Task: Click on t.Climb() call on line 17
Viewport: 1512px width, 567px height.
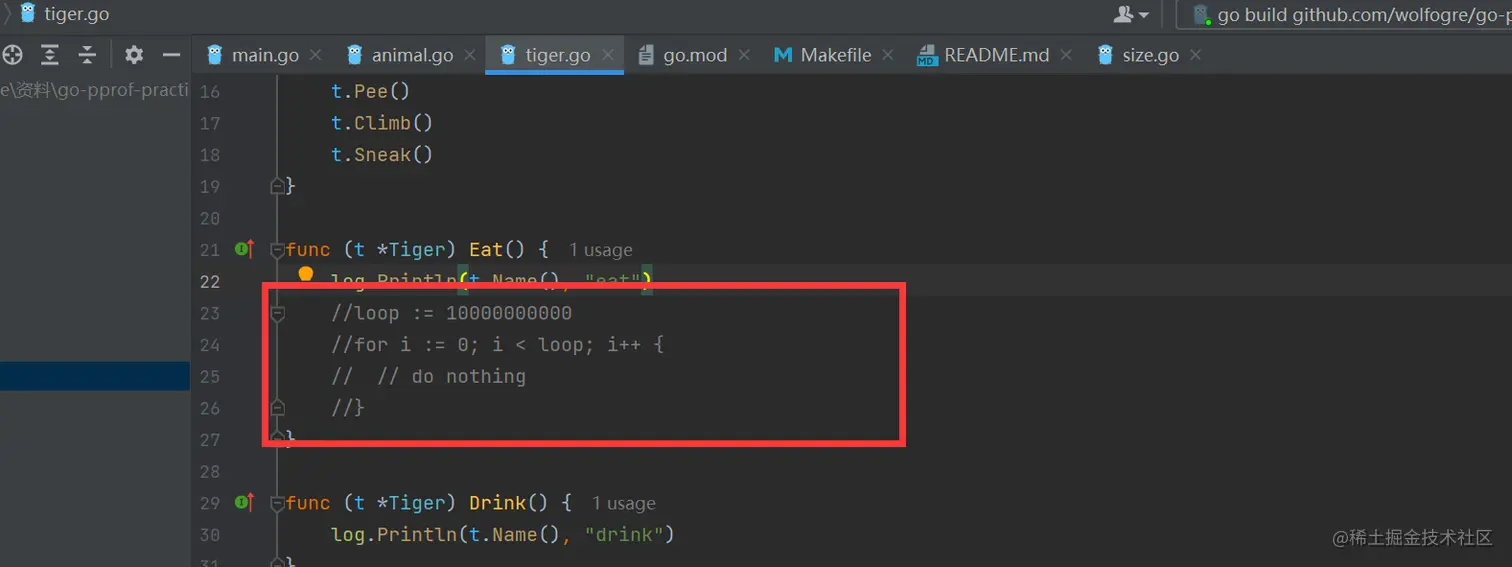Action: pyautogui.click(x=382, y=123)
